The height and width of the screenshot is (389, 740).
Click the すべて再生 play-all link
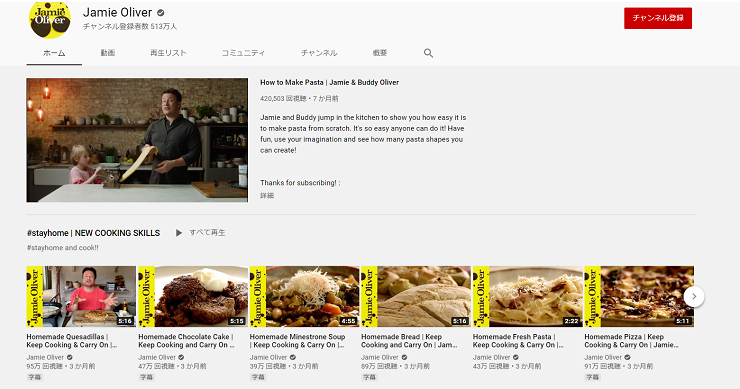[x=207, y=233]
